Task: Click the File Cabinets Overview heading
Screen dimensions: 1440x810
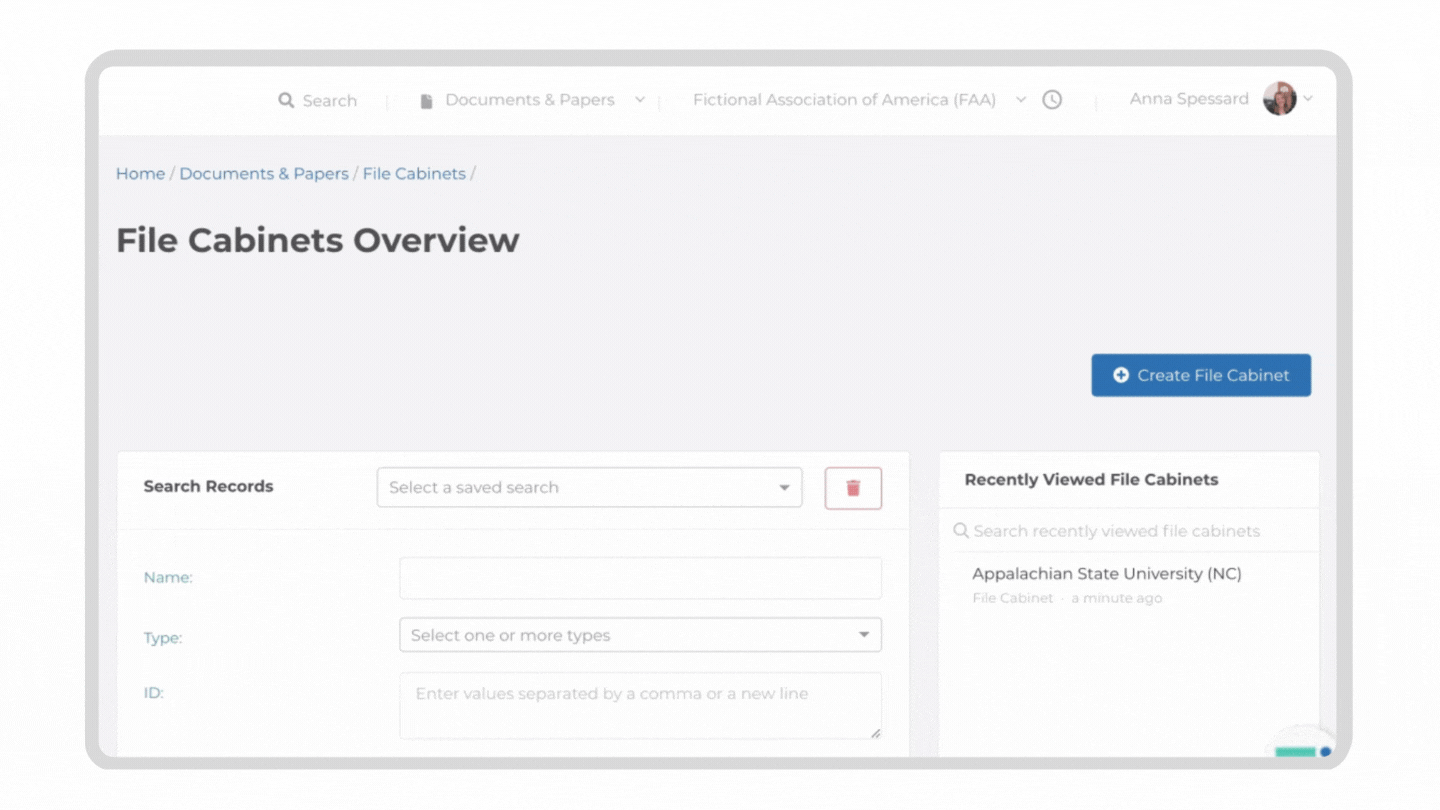Action: click(x=318, y=240)
